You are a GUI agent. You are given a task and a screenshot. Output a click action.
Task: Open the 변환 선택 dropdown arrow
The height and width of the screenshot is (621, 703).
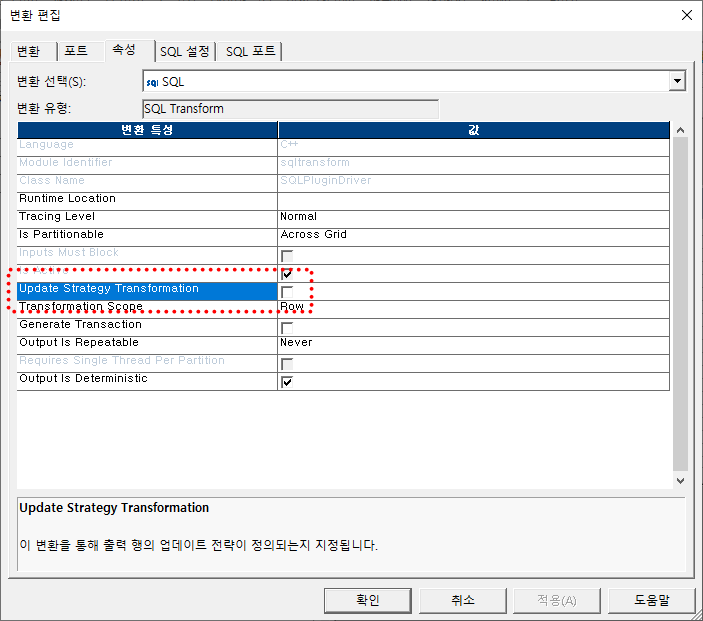tap(677, 82)
